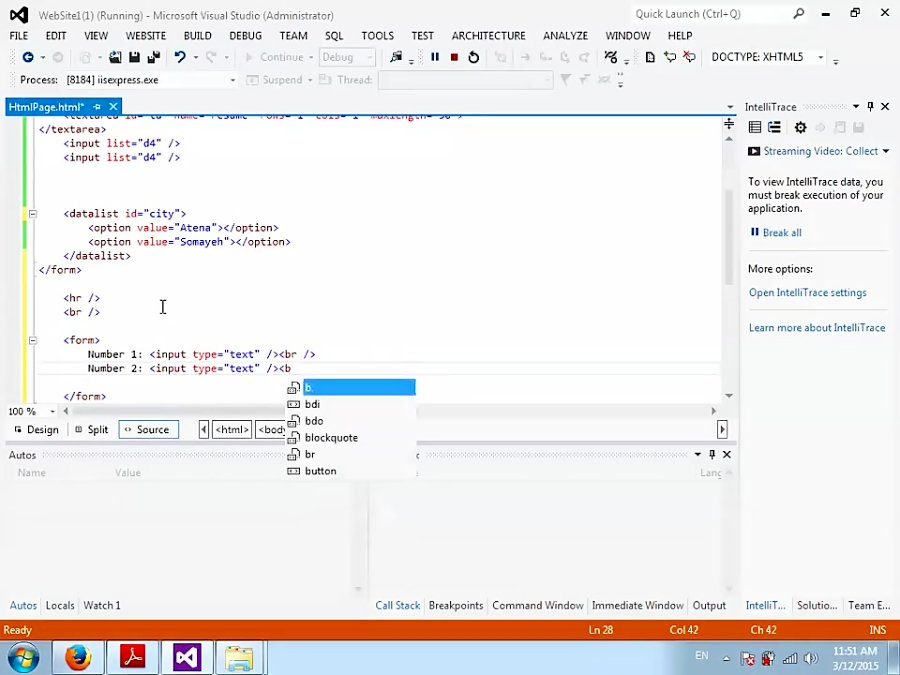This screenshot has height=675, width=900.
Task: Open the FILE menu
Action: click(18, 36)
